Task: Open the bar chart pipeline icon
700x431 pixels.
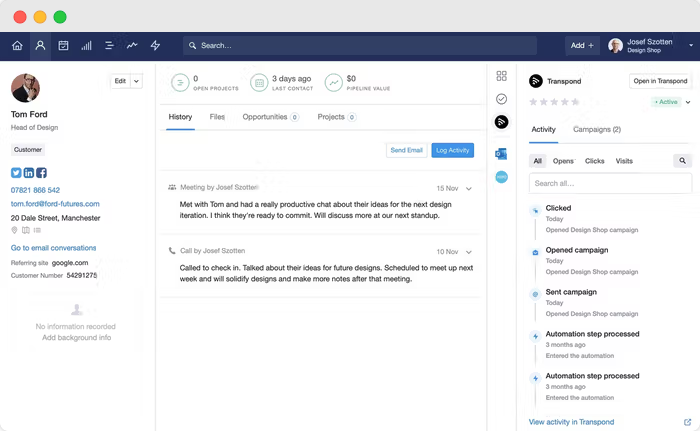Action: (x=86, y=46)
